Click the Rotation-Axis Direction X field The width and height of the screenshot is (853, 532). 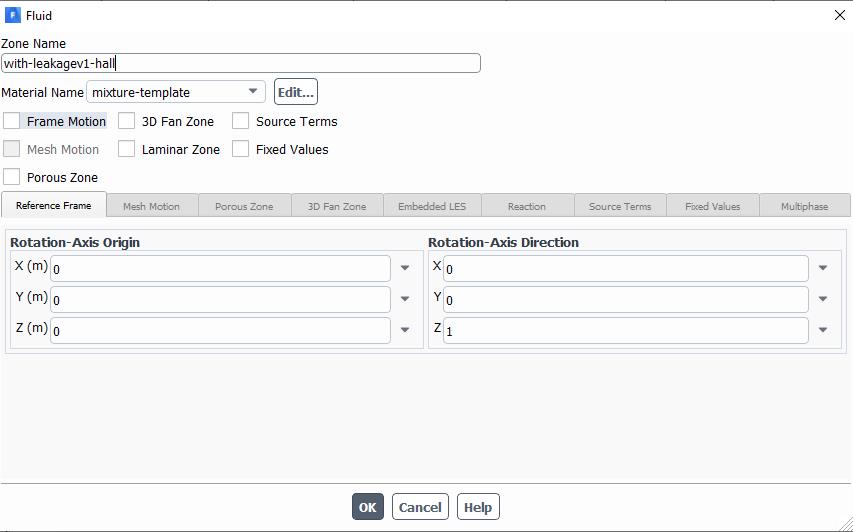pyautogui.click(x=626, y=269)
